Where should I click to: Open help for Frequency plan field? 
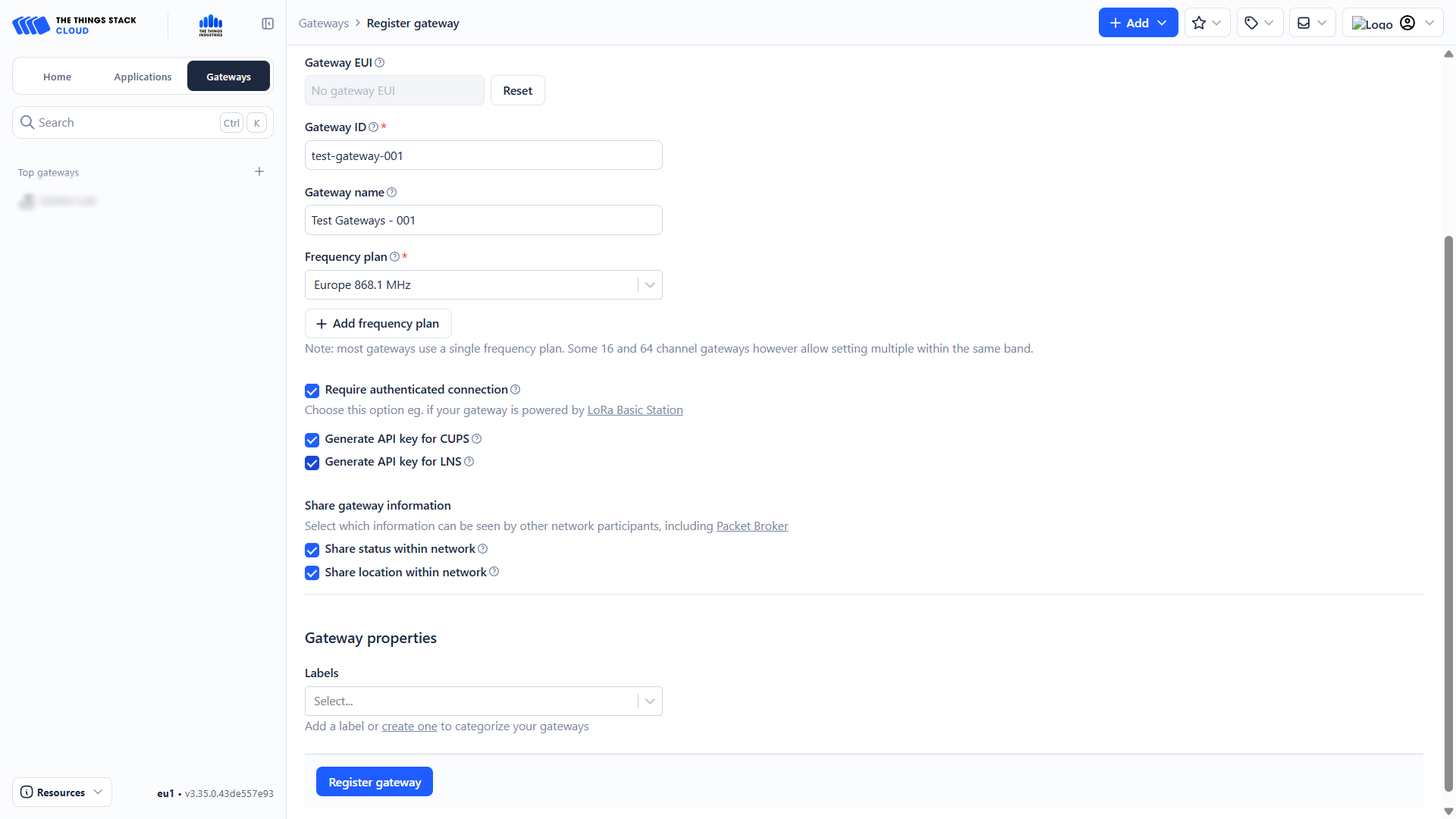click(394, 257)
